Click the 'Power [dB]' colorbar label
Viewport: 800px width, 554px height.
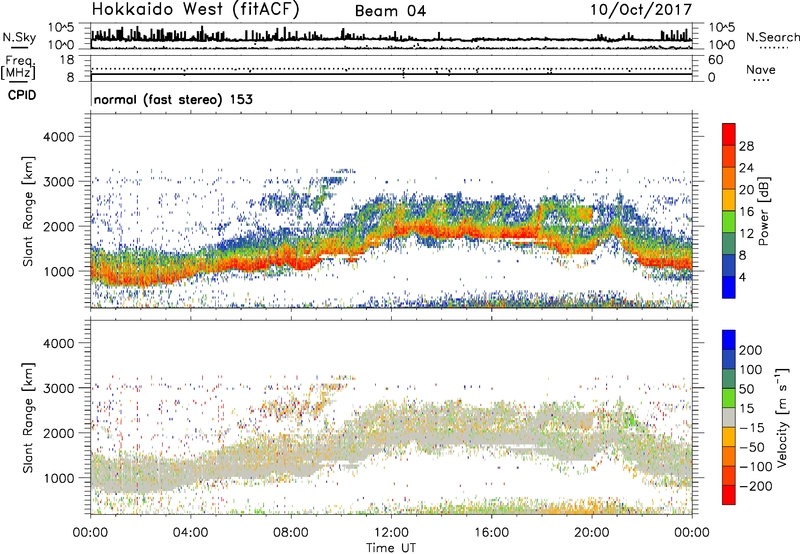763,211
